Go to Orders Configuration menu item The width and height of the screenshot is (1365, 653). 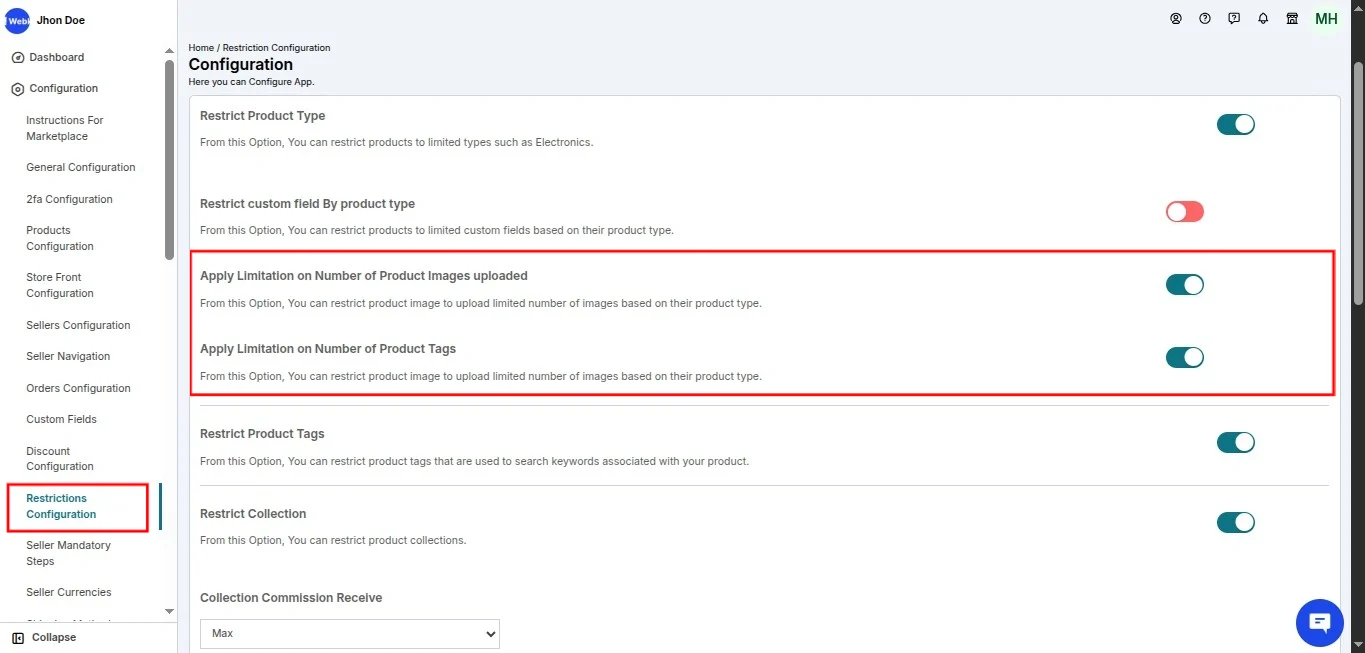(78, 388)
